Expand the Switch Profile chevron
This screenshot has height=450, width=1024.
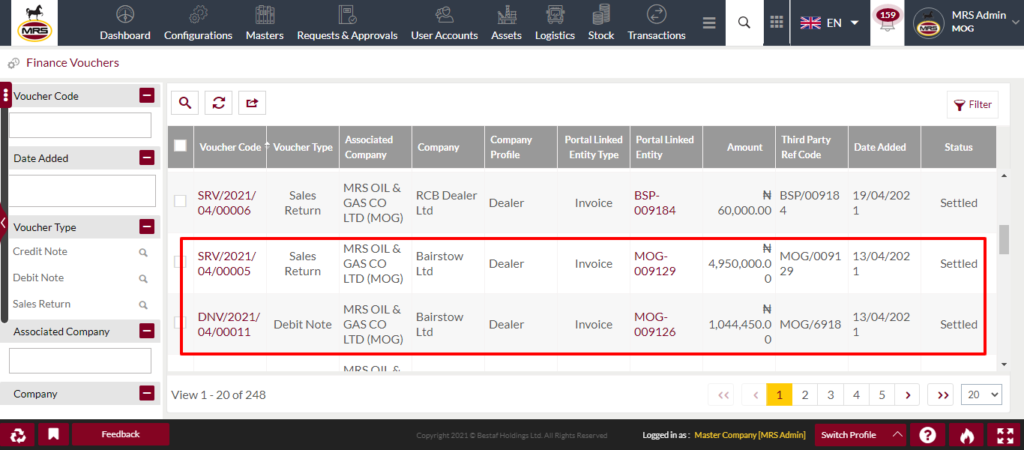tap(898, 435)
